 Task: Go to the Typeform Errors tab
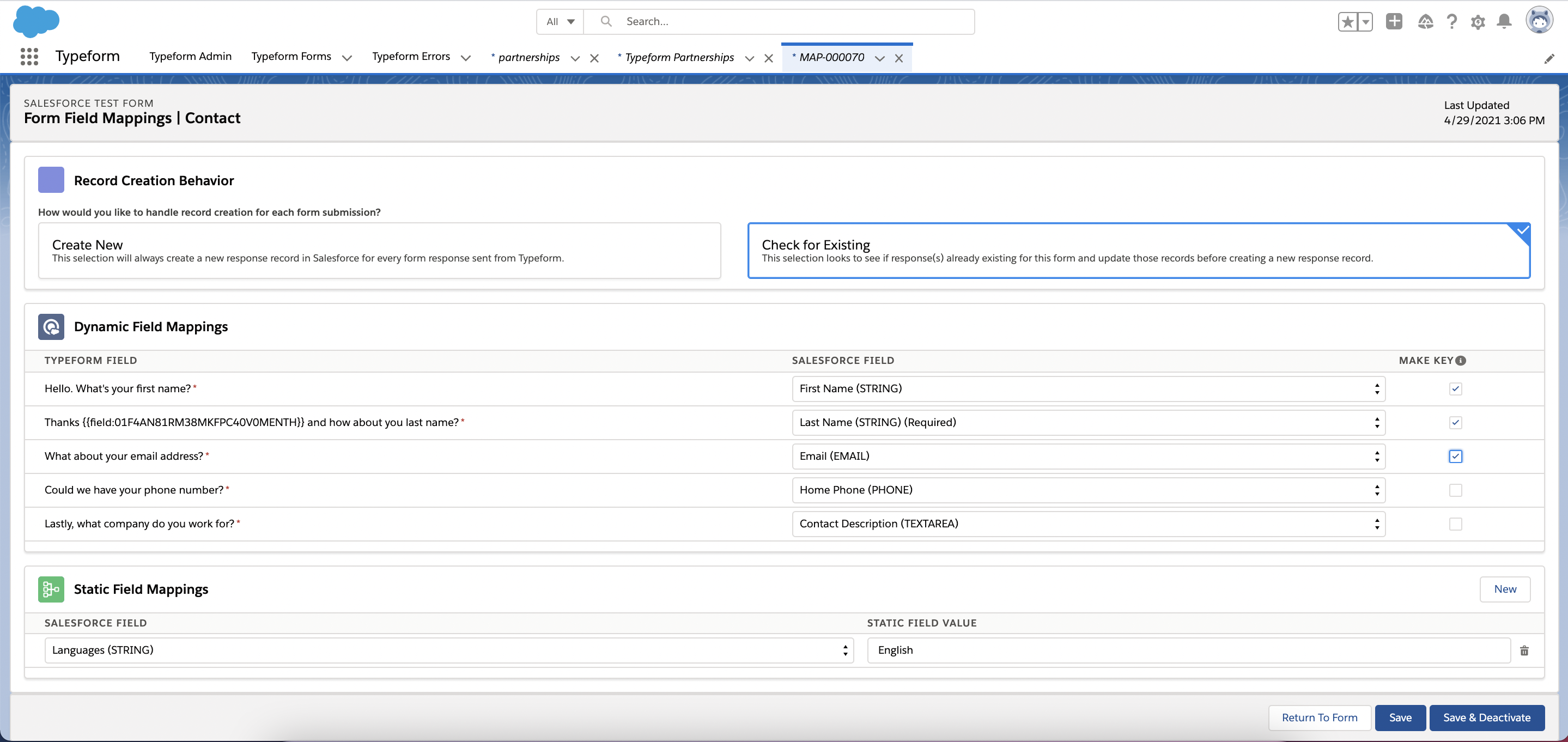click(x=411, y=57)
